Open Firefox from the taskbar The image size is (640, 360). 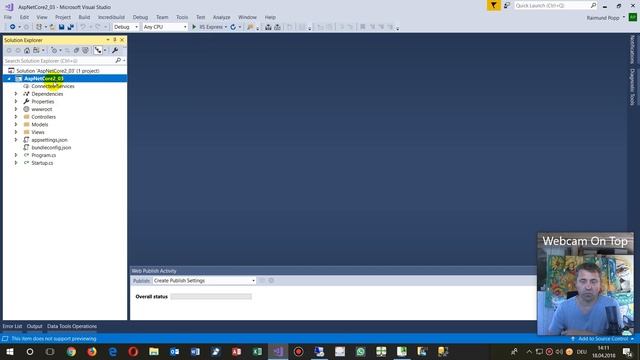tap(92, 351)
